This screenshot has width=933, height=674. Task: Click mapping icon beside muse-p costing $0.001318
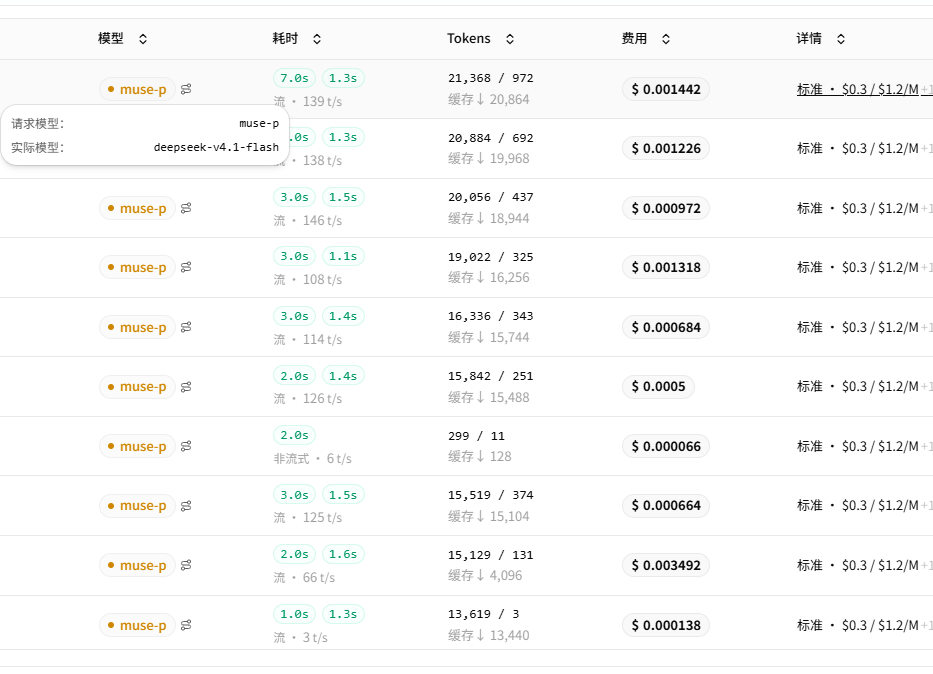186,267
